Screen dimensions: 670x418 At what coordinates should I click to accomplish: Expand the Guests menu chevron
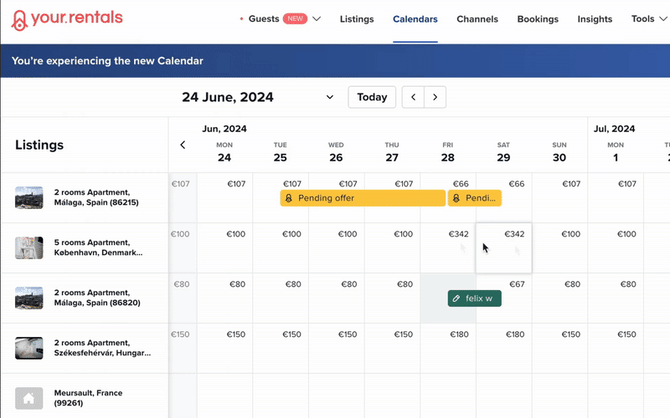pyautogui.click(x=316, y=19)
